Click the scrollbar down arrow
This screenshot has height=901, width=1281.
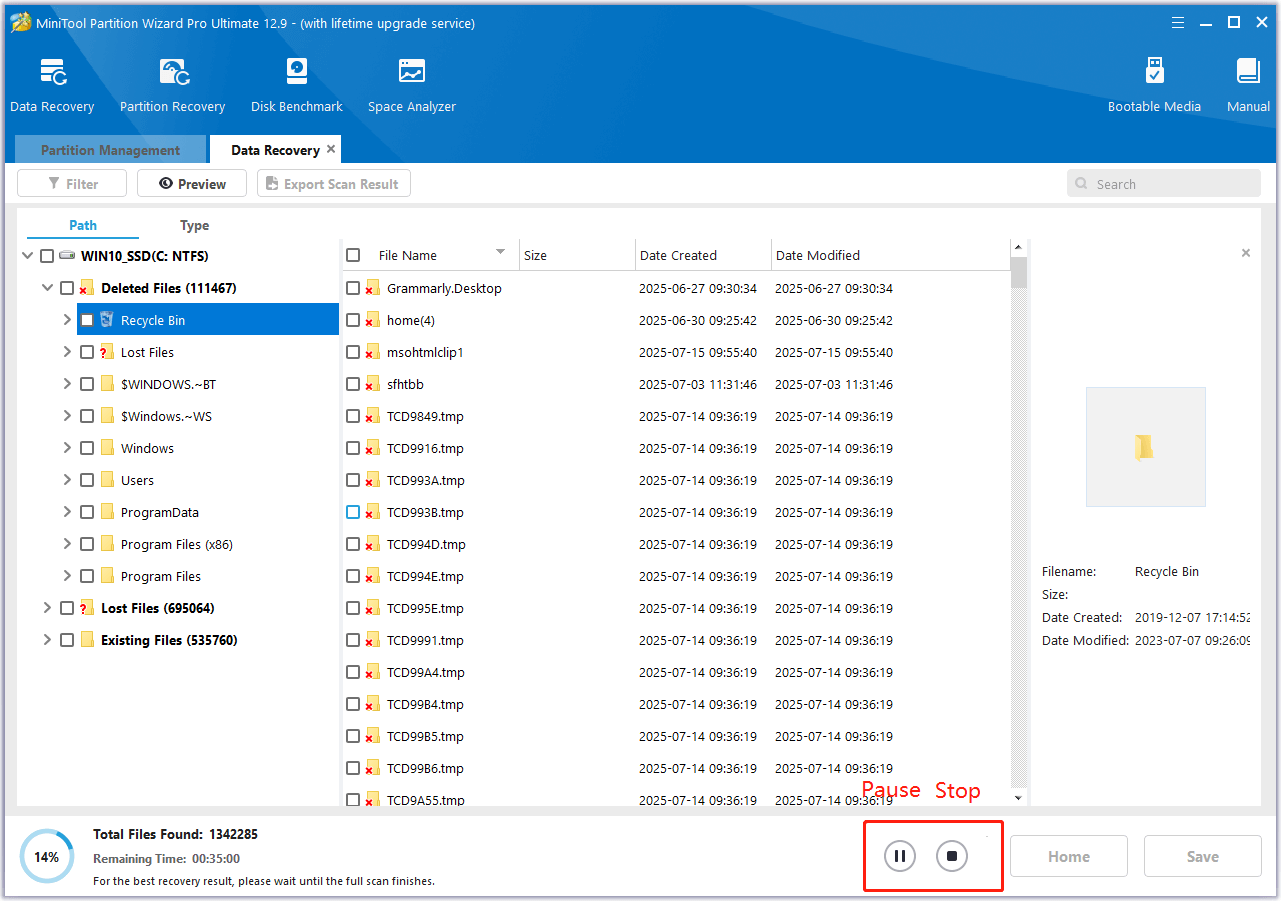click(x=1018, y=797)
